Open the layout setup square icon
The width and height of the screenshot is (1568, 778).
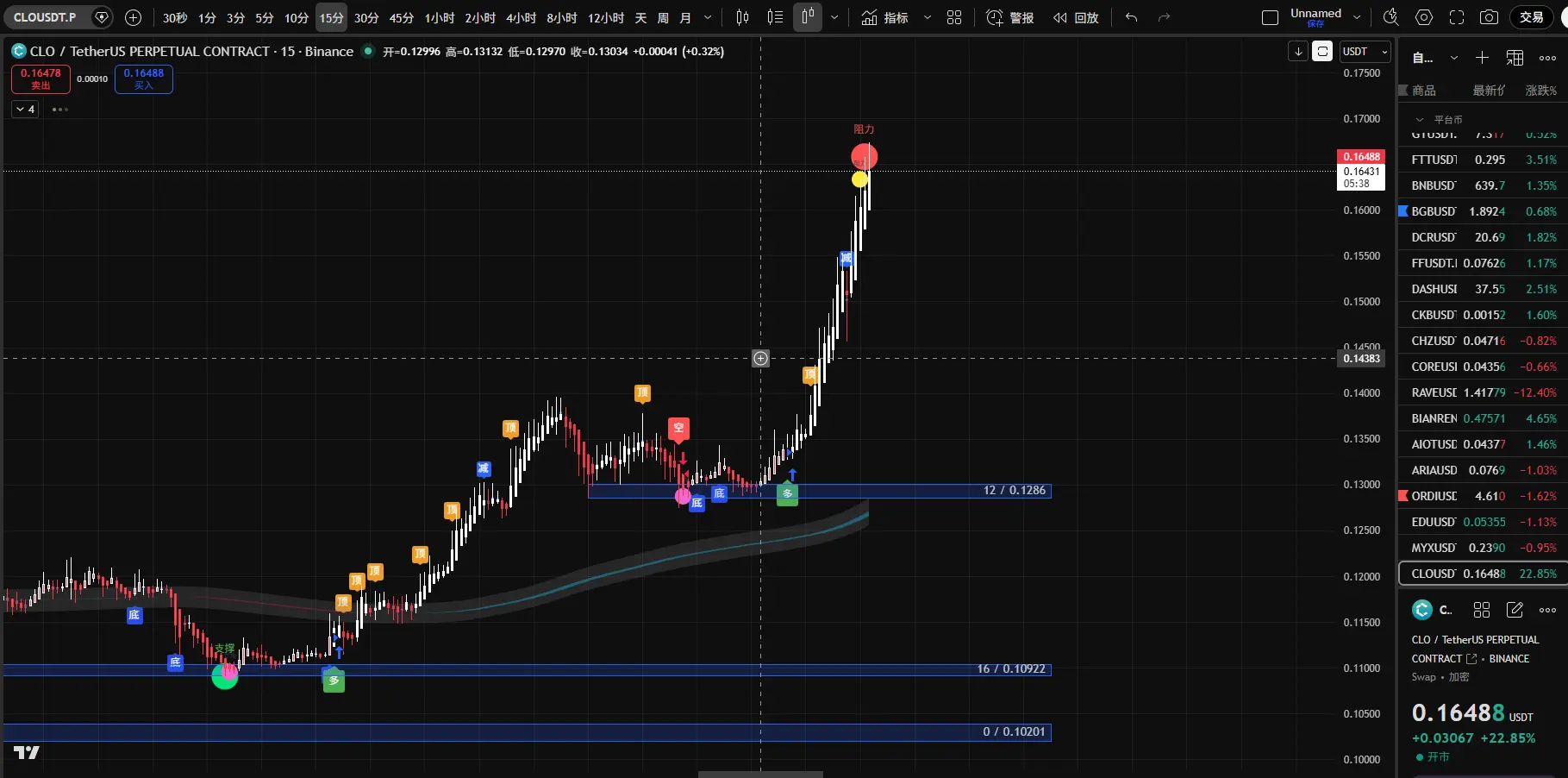(x=1270, y=17)
